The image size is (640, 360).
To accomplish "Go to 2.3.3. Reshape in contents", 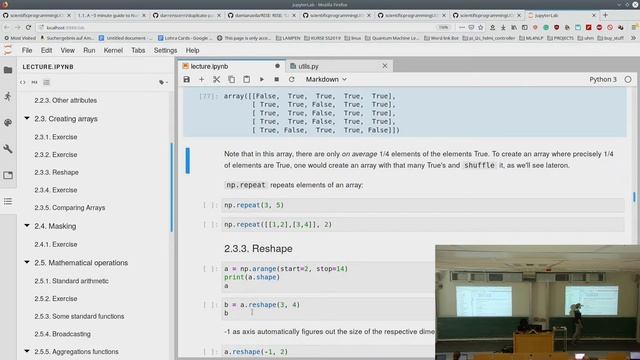I will pos(56,172).
